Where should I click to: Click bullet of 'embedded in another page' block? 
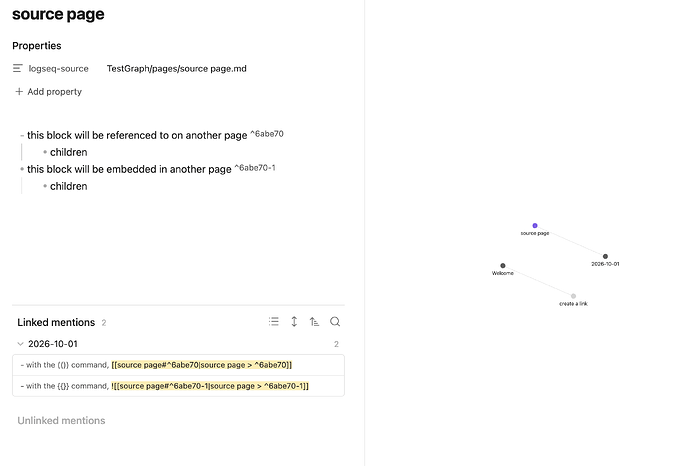pyautogui.click(x=22, y=169)
